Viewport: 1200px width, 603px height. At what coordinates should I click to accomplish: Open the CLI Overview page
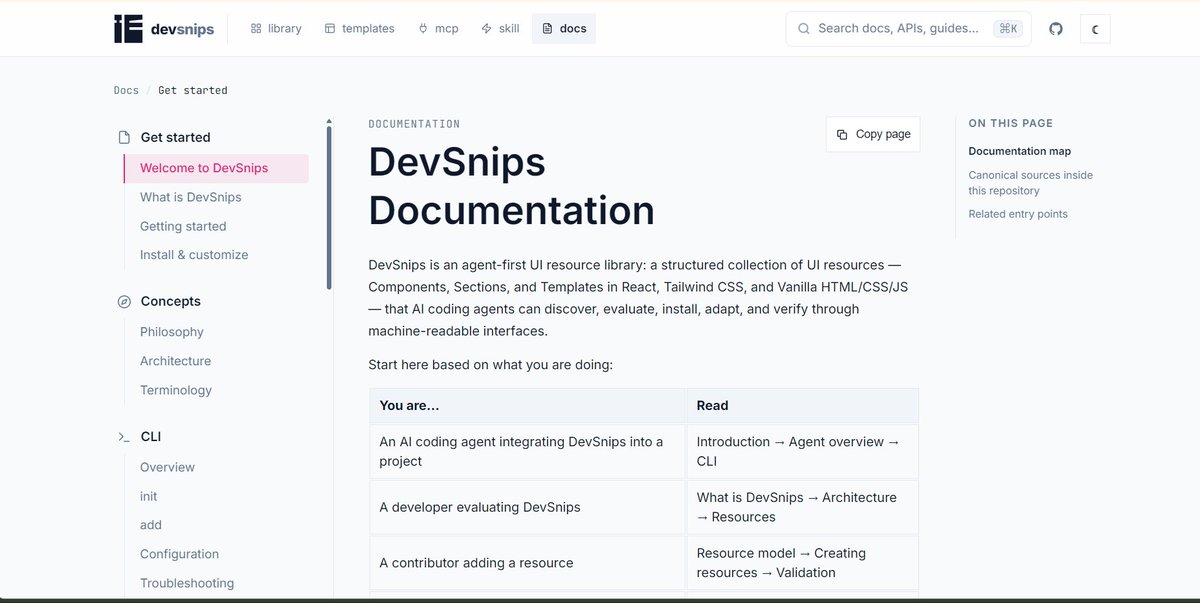[x=167, y=467]
